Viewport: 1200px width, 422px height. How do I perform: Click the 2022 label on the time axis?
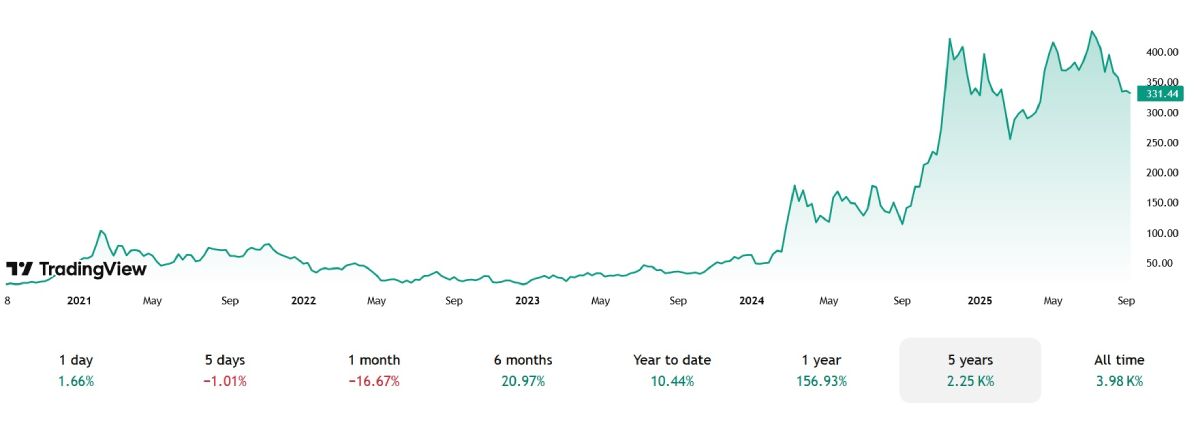coord(303,300)
